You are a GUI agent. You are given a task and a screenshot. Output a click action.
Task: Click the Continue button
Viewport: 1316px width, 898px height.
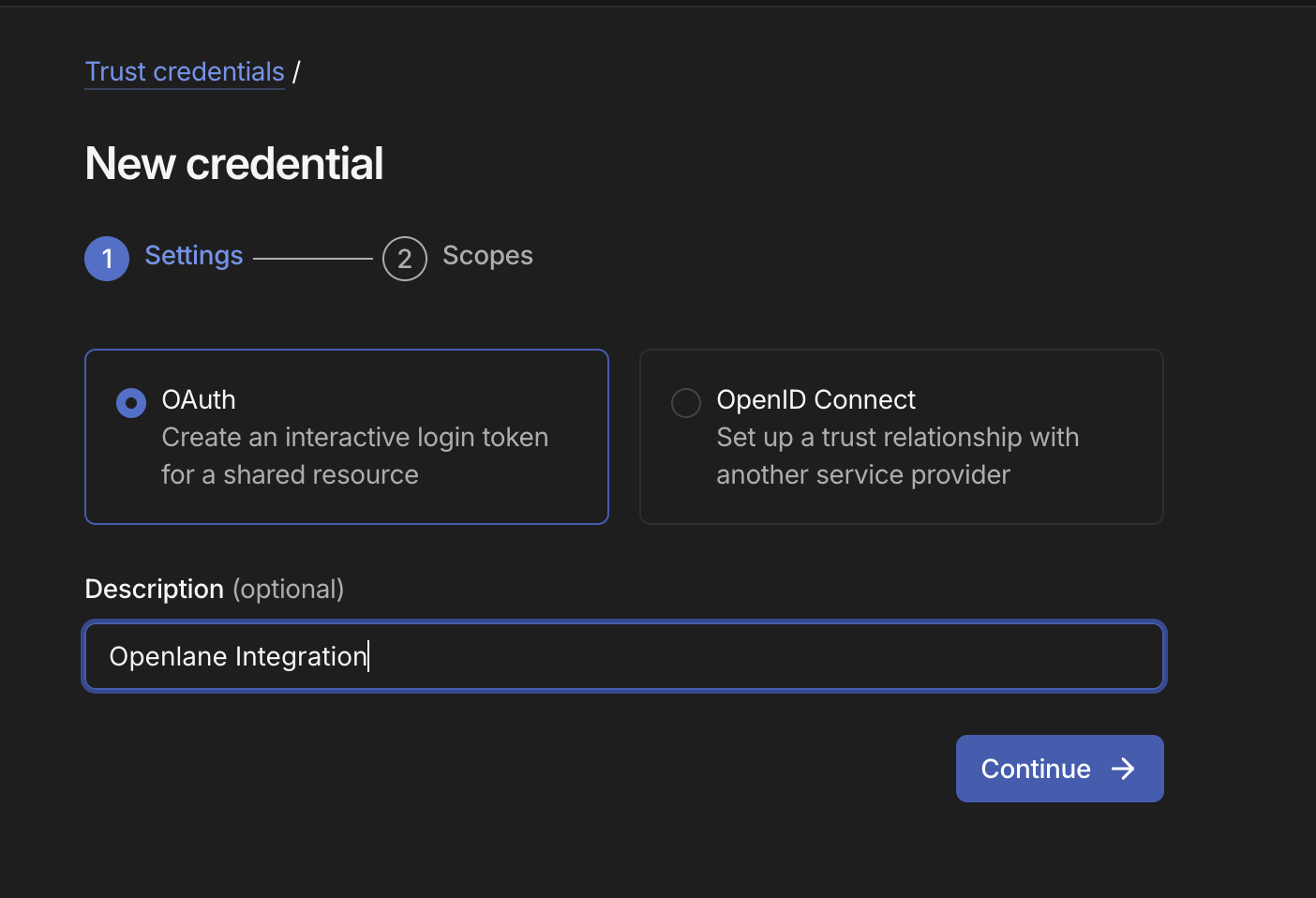1059,769
